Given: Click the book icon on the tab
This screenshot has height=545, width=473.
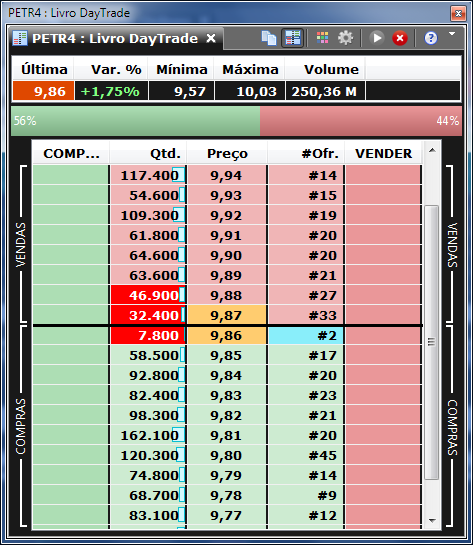Looking at the screenshot, I should tap(20, 38).
